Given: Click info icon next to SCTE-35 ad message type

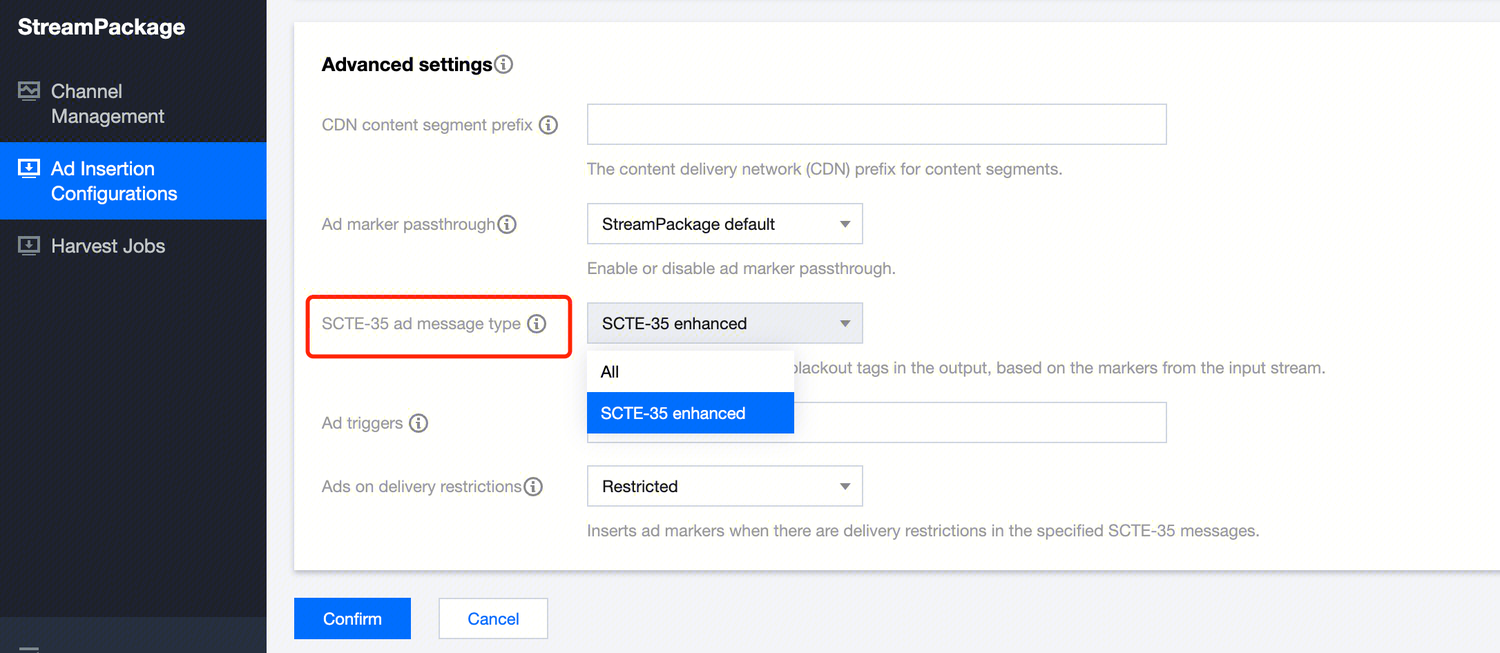Looking at the screenshot, I should tap(537, 323).
